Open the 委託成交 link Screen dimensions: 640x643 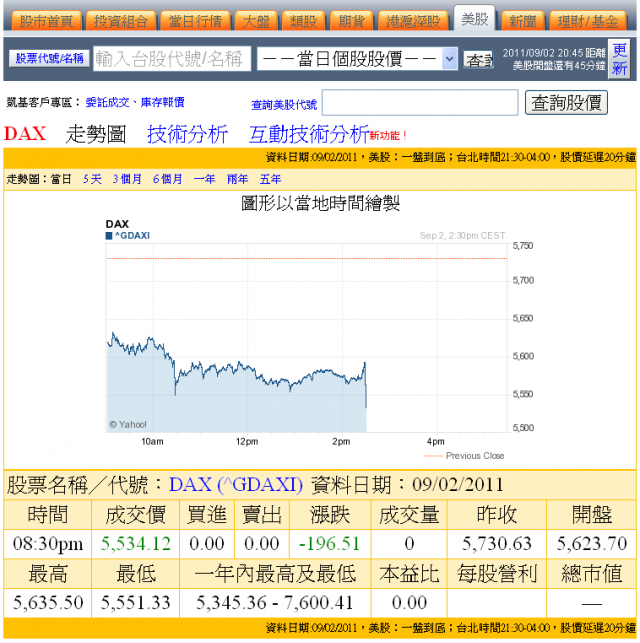[x=107, y=102]
